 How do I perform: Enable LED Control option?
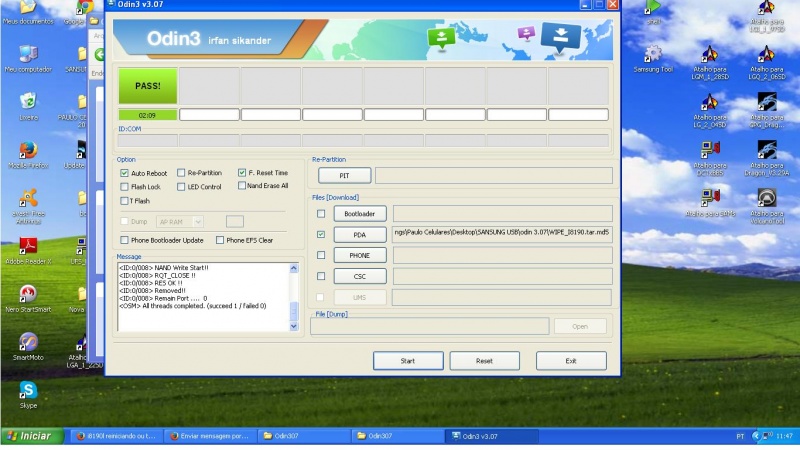pos(181,187)
